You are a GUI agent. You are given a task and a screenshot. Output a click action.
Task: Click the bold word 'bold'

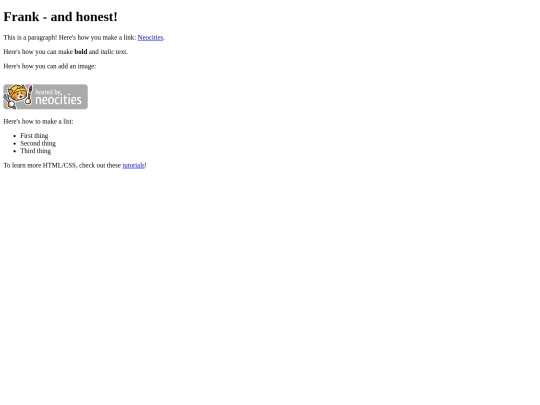(x=81, y=52)
